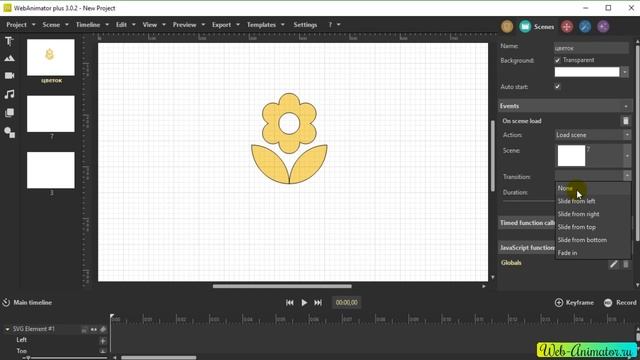
Task: Open the Edit menu
Action: coord(125,24)
